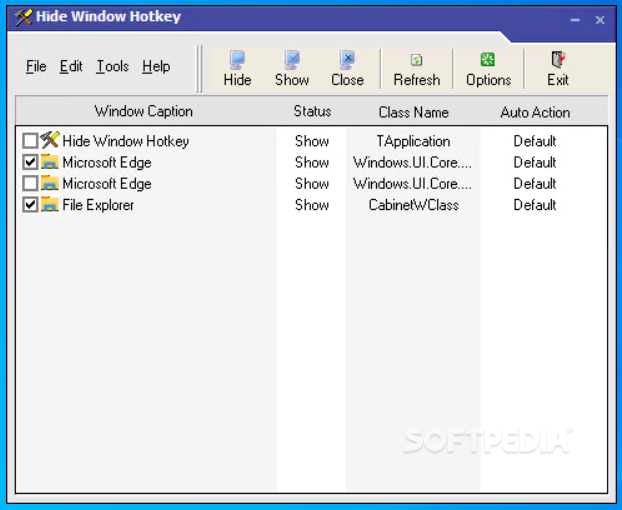Screen dimensions: 622x510
Task: Open the Edit menu
Action: [71, 66]
